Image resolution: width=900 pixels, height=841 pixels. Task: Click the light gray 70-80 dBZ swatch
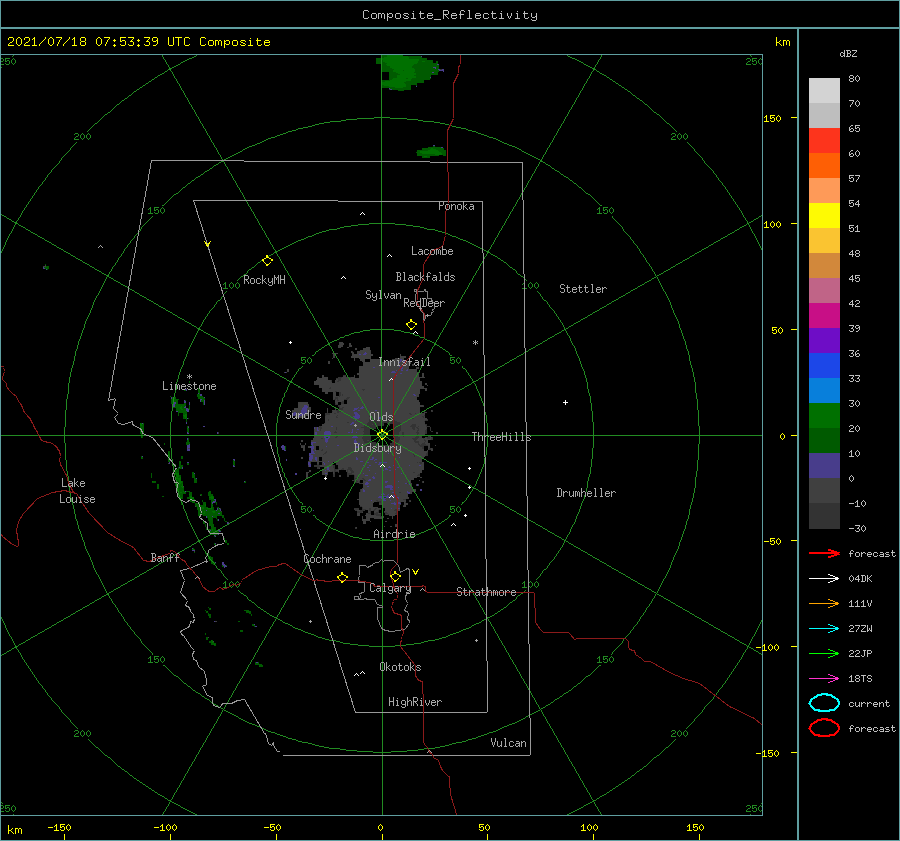[x=824, y=90]
